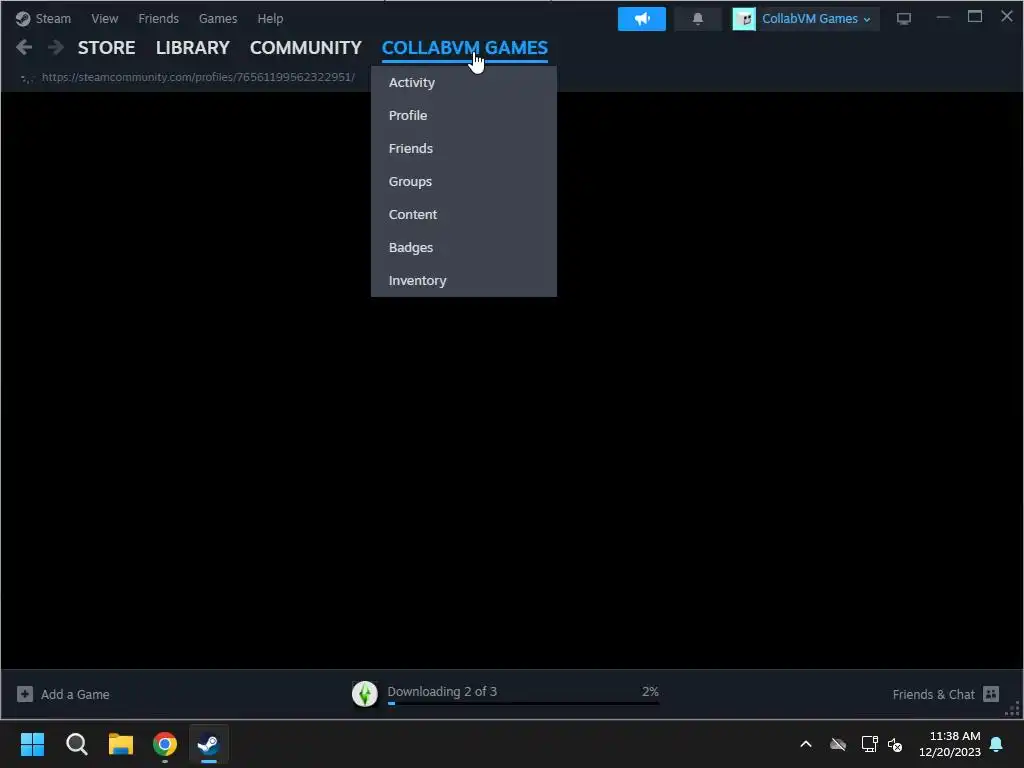Screen dimensions: 1024x768
Task: Click the downloading game's green icon
Action: tap(364, 694)
